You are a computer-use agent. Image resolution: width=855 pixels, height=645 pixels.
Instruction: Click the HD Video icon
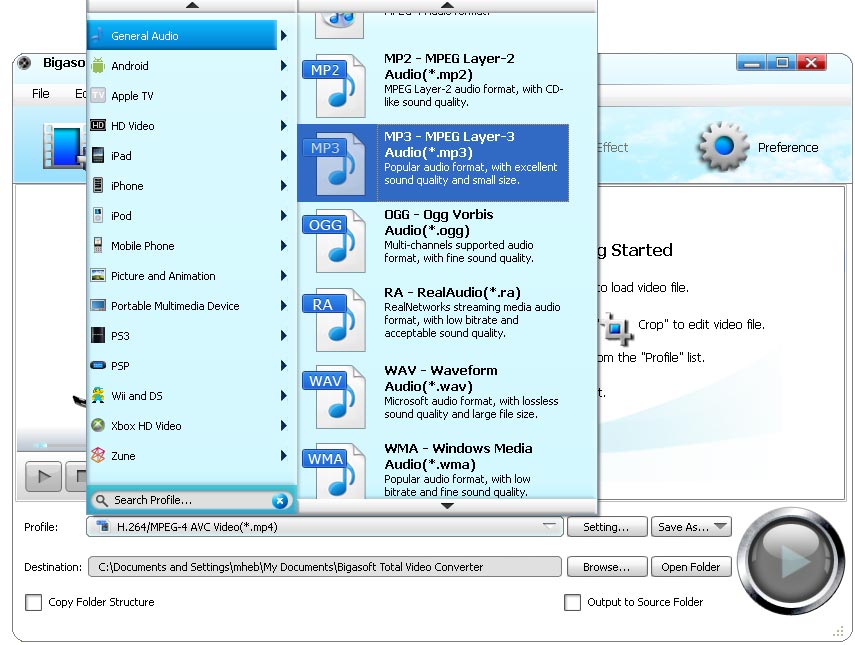click(98, 125)
